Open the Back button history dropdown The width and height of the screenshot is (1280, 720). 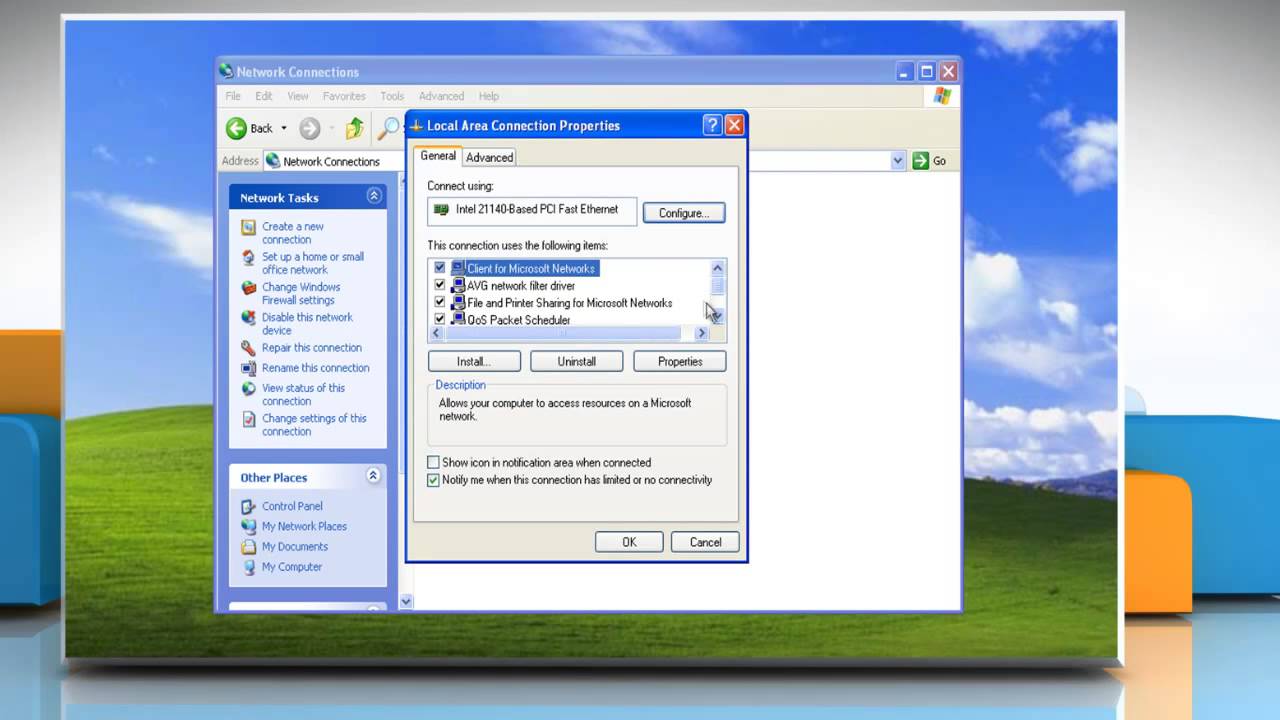(284, 128)
